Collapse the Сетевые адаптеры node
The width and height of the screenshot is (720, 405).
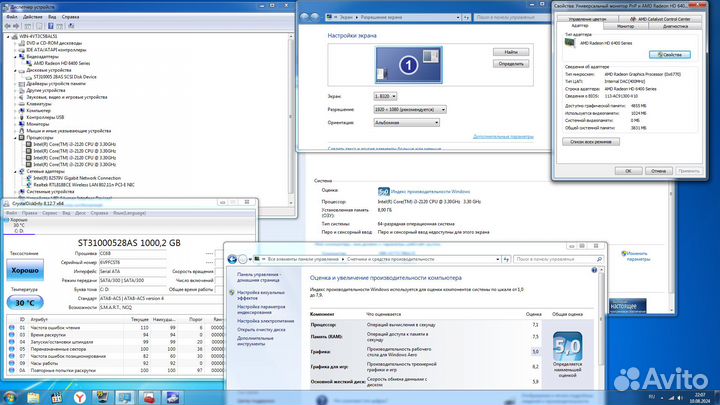[x=15, y=171]
